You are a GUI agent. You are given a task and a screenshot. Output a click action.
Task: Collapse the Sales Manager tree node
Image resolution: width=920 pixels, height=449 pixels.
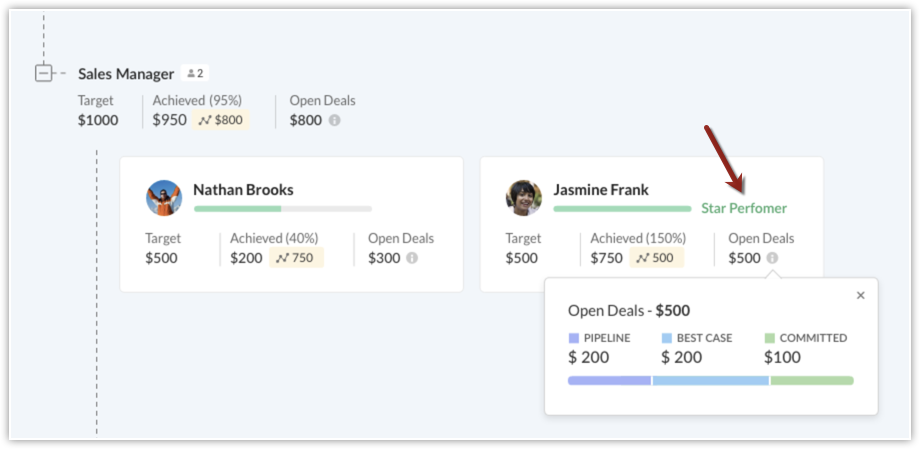click(43, 73)
